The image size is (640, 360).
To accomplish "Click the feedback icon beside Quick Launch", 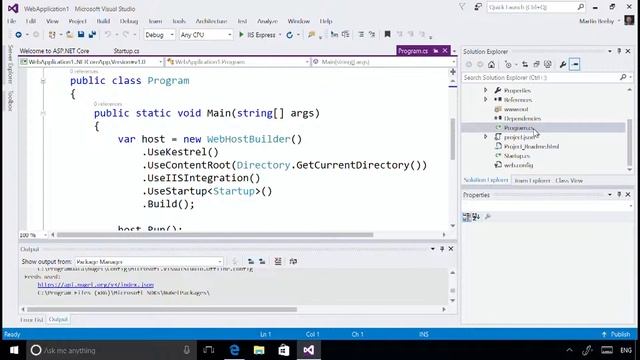I will pyautogui.click(x=478, y=7).
